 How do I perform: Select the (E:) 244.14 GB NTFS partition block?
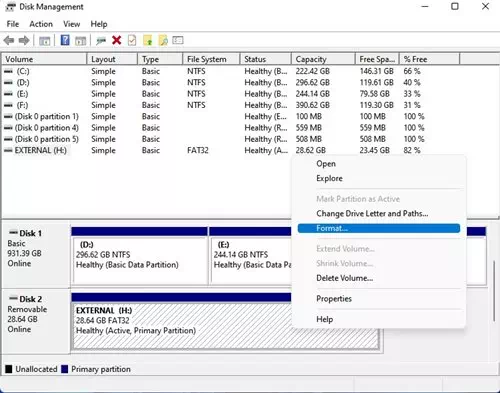coord(250,256)
